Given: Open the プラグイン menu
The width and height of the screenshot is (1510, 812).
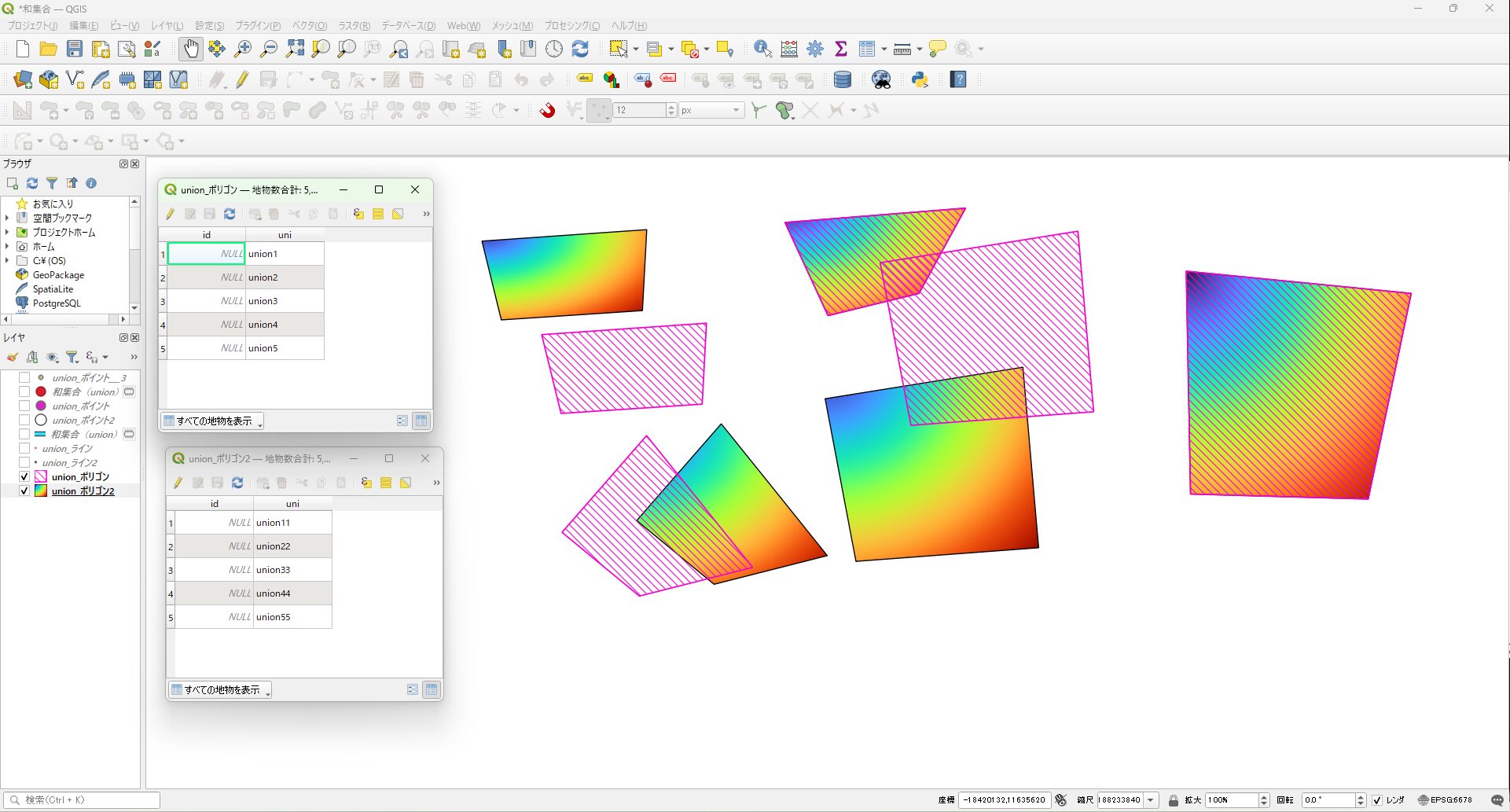Looking at the screenshot, I should [258, 26].
